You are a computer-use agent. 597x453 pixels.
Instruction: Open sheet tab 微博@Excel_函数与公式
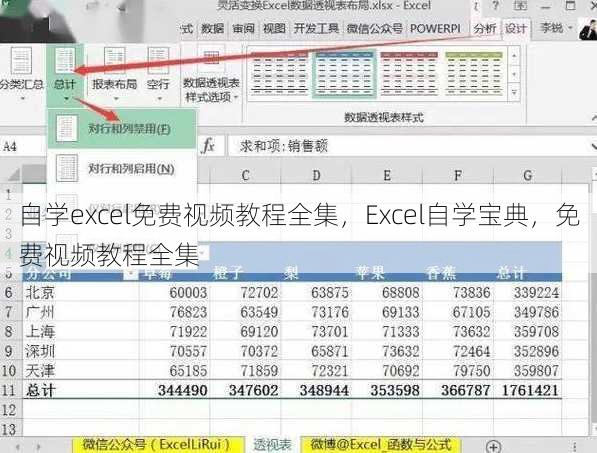381,445
